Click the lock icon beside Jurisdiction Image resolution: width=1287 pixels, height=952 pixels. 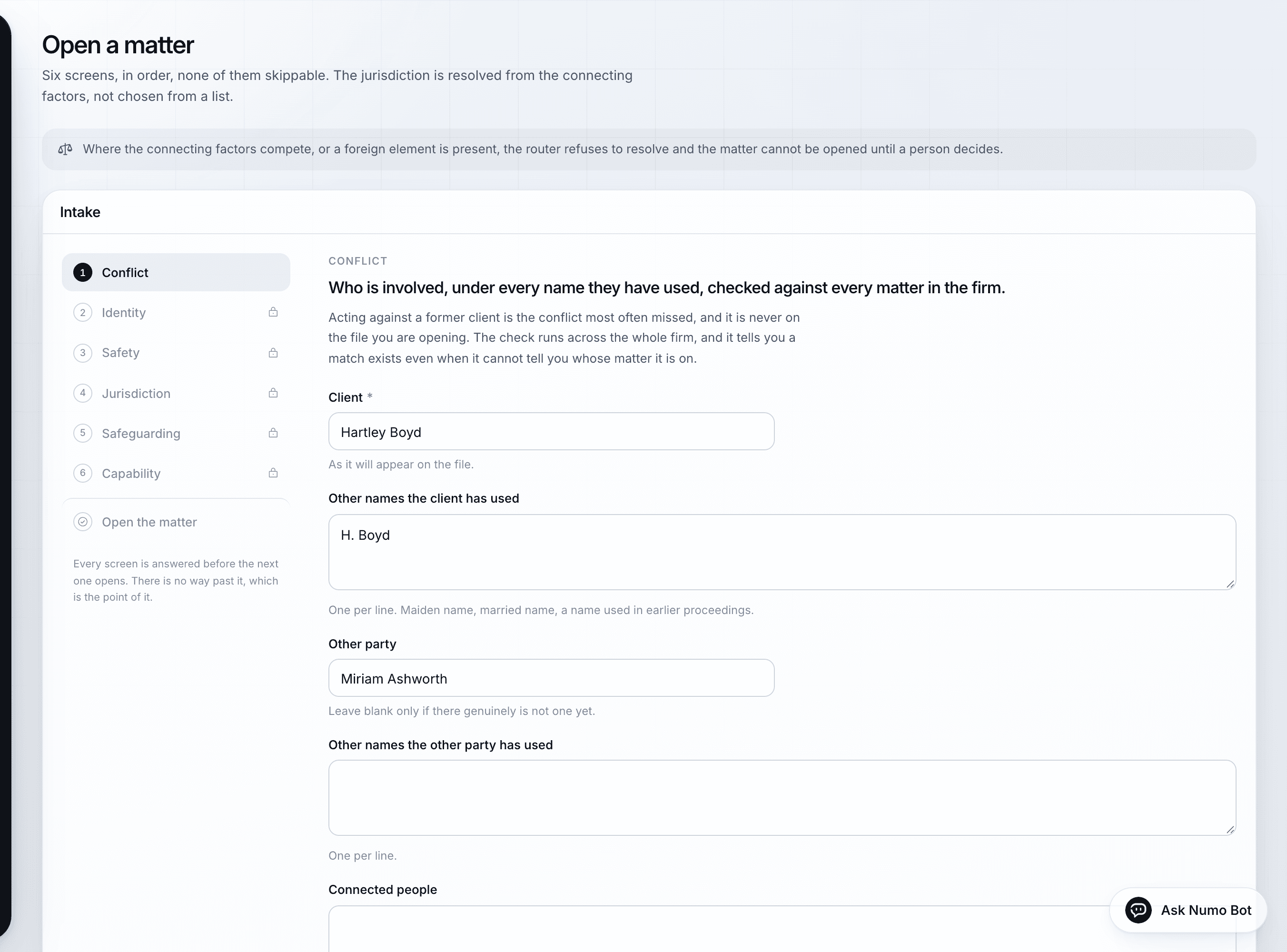click(x=273, y=392)
